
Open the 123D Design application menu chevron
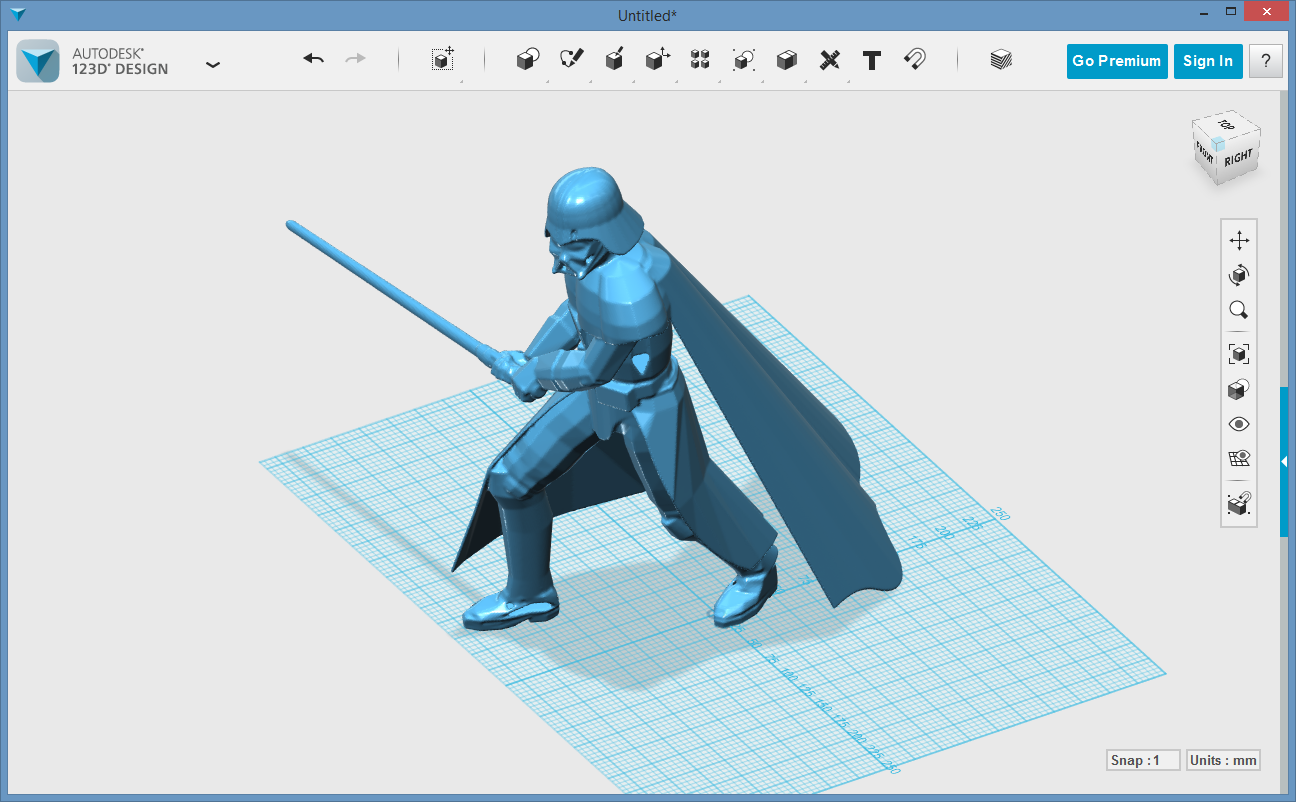pos(213,65)
